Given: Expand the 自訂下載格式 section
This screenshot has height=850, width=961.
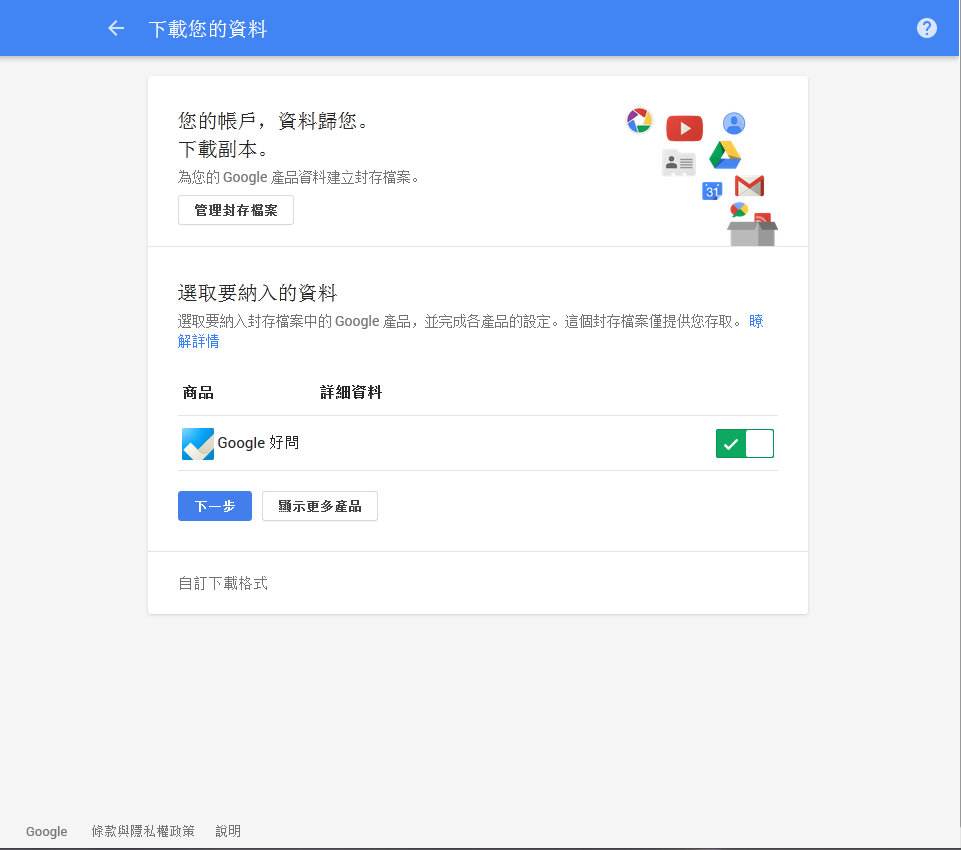Looking at the screenshot, I should click(x=223, y=583).
